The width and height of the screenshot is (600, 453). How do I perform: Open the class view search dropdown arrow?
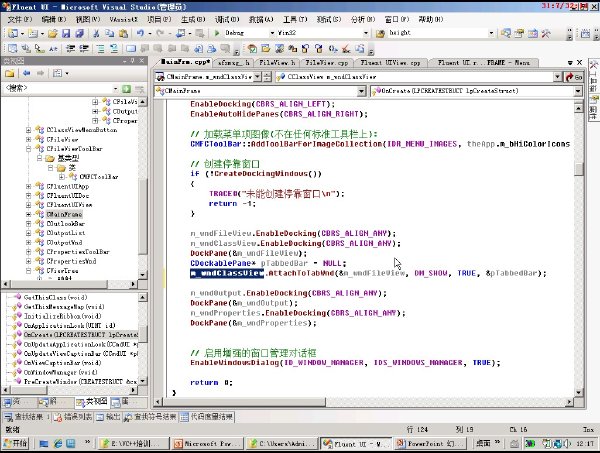(x=116, y=89)
